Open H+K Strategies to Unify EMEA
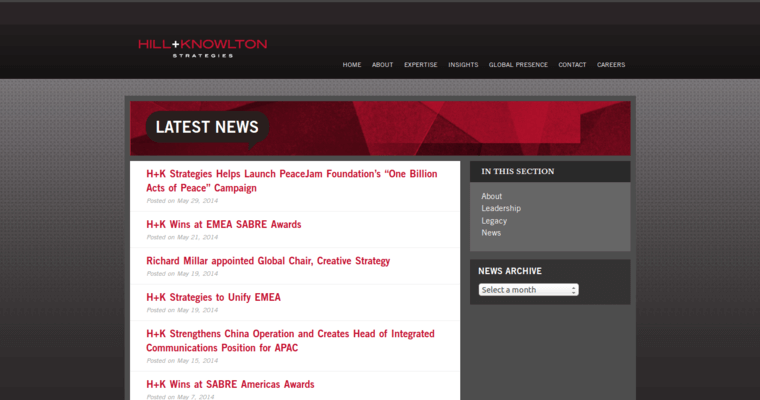 tap(213, 297)
